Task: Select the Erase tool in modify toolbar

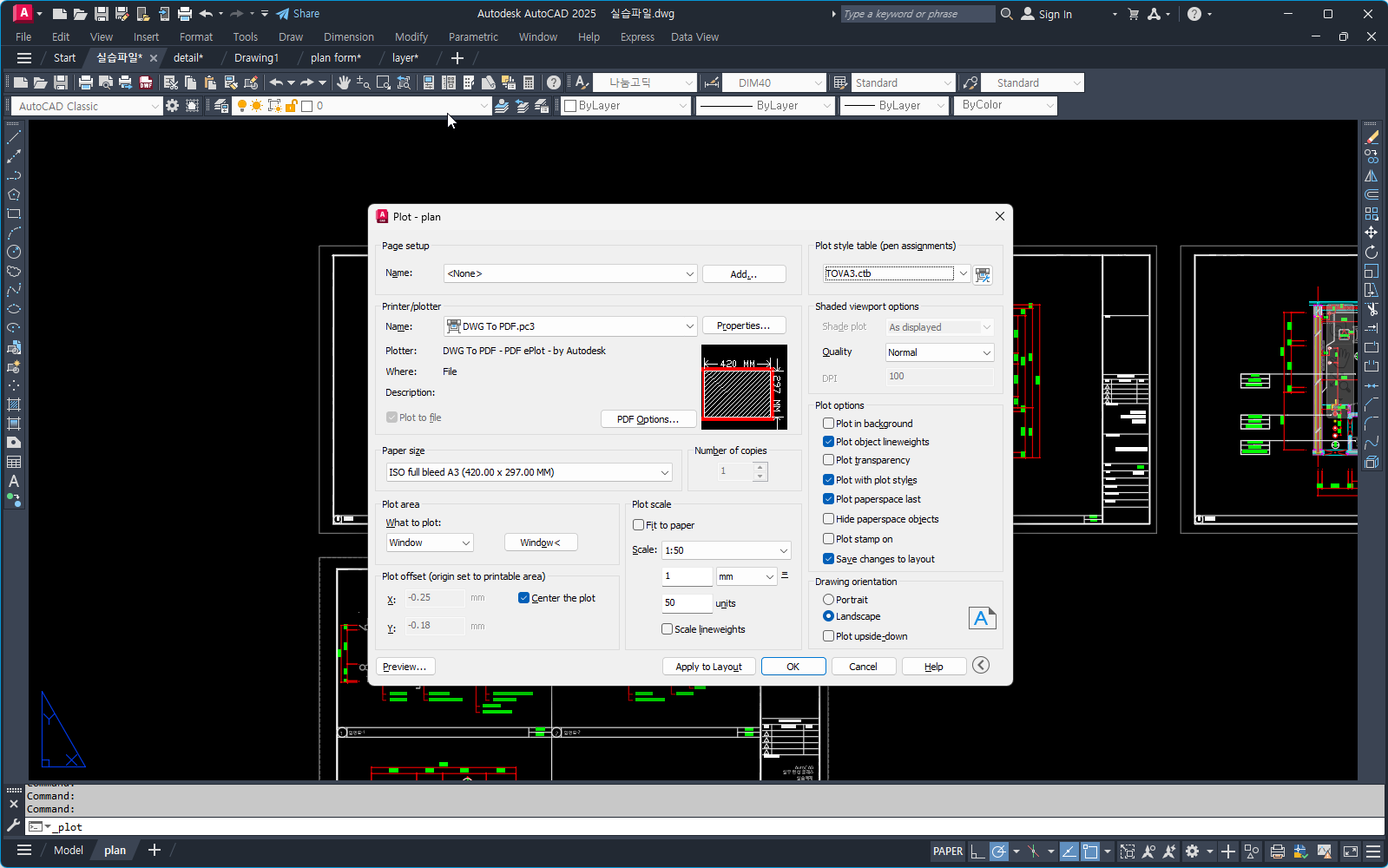Action: pyautogui.click(x=1372, y=137)
